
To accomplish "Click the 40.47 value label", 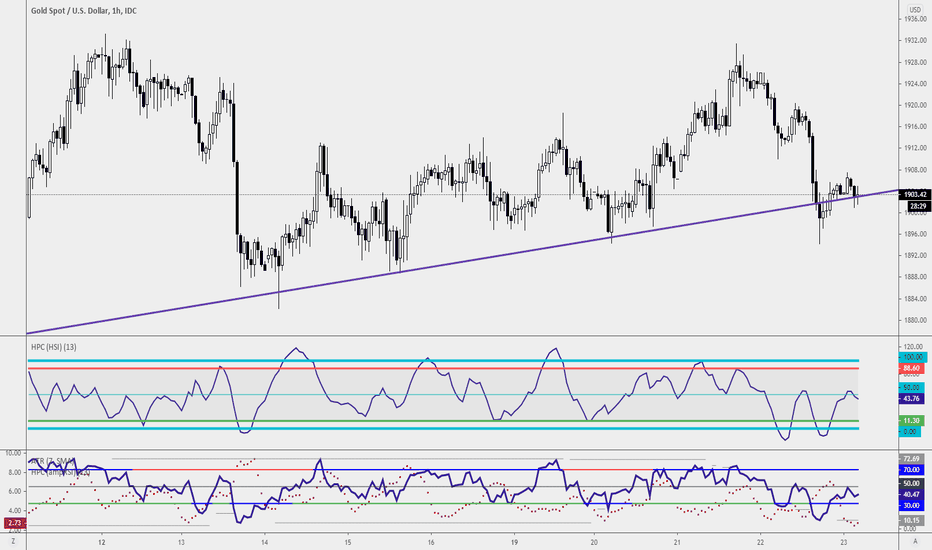I will click(x=911, y=494).
